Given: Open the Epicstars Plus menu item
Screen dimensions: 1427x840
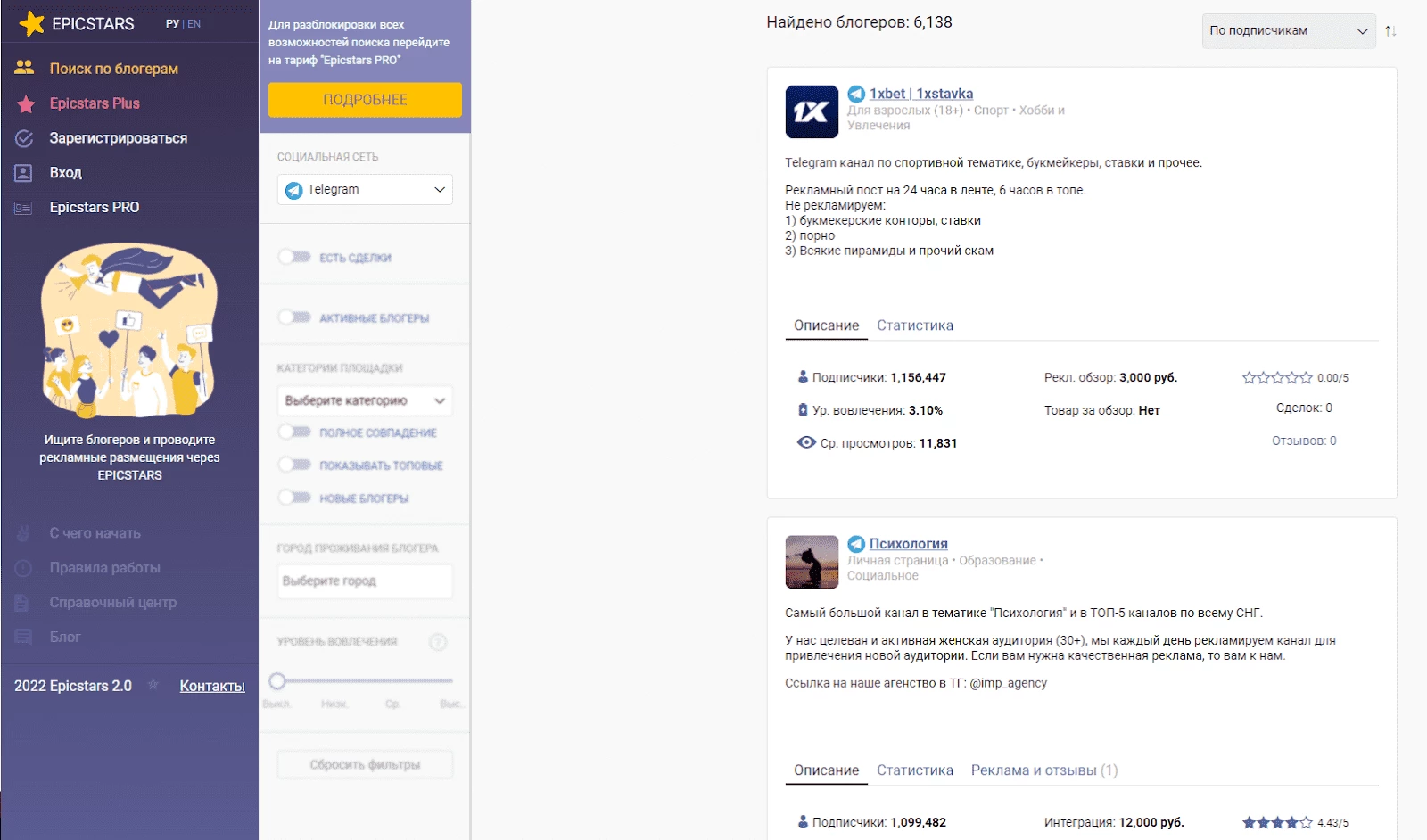Looking at the screenshot, I should (x=95, y=103).
